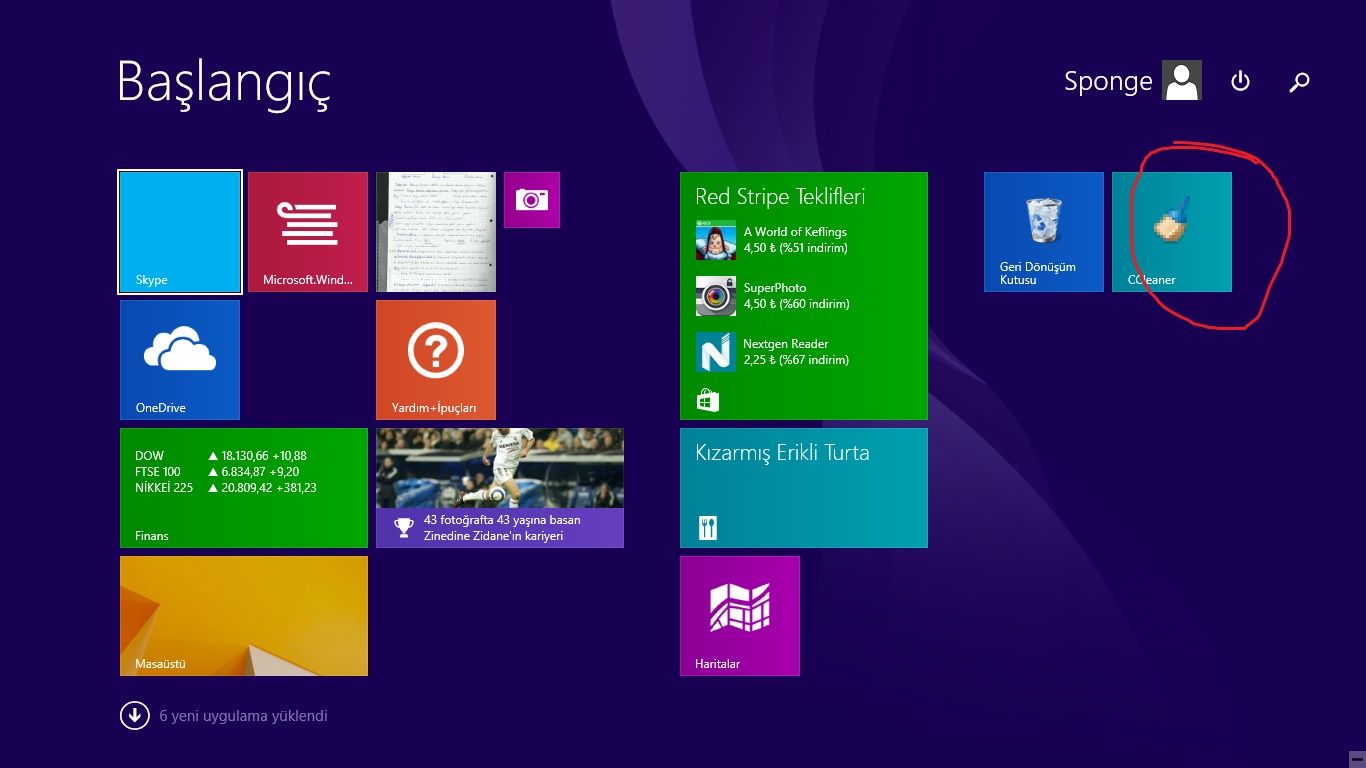The image size is (1366, 768).
Task: Click the trophy icon on sports tile
Action: tap(403, 527)
